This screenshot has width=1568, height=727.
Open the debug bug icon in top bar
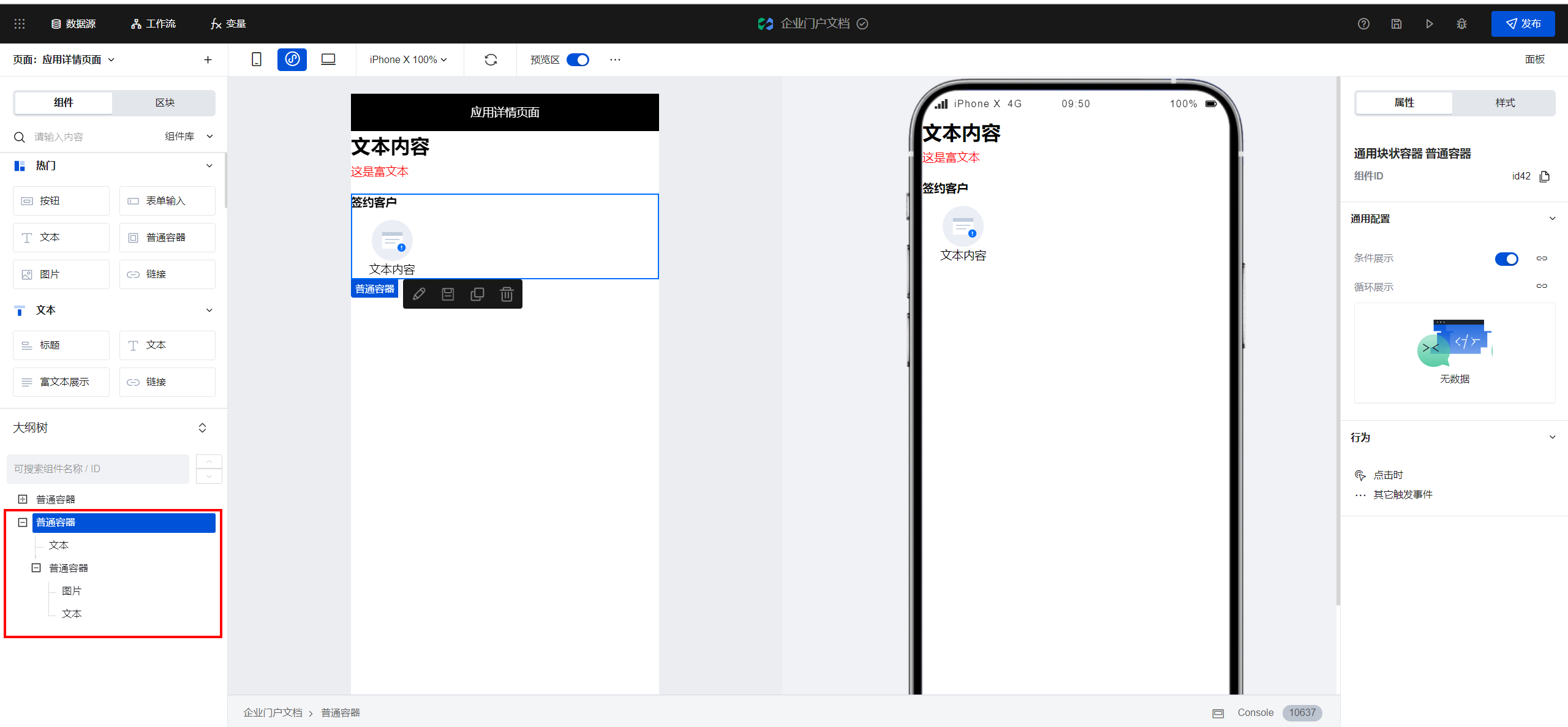click(1461, 24)
